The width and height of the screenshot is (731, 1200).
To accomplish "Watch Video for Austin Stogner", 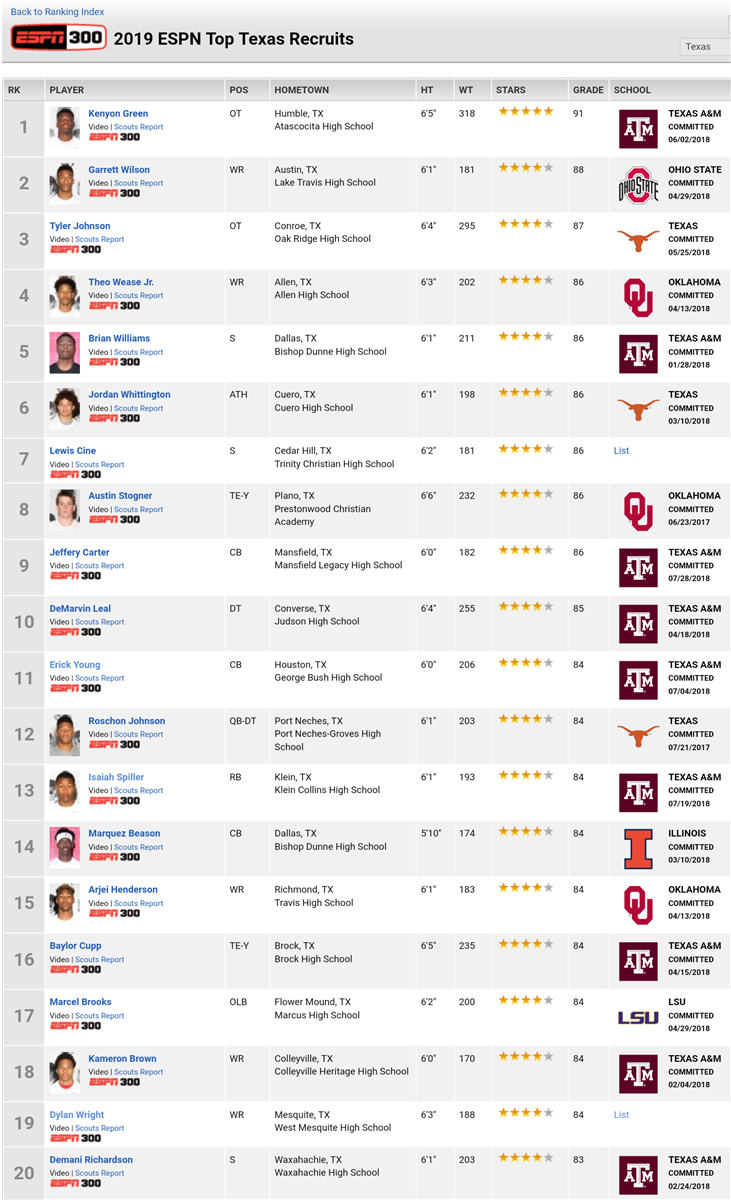I will [98, 509].
